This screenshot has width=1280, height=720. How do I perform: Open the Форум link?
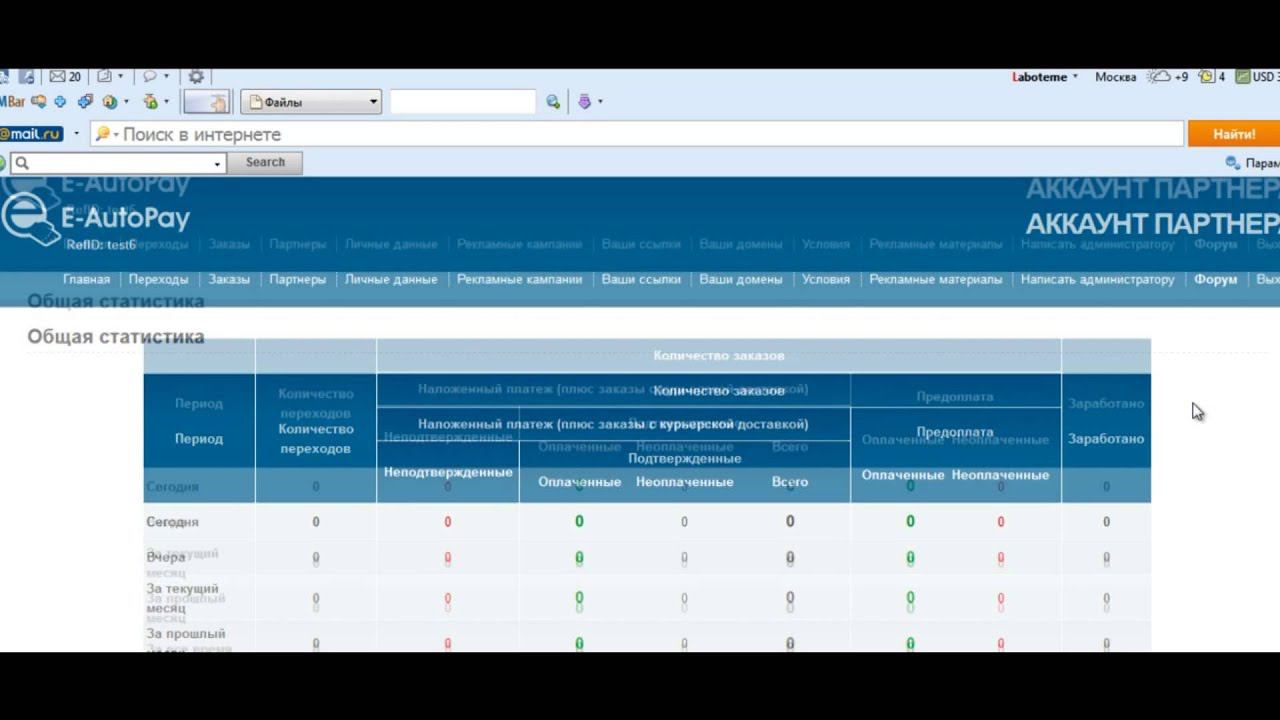pos(1215,279)
